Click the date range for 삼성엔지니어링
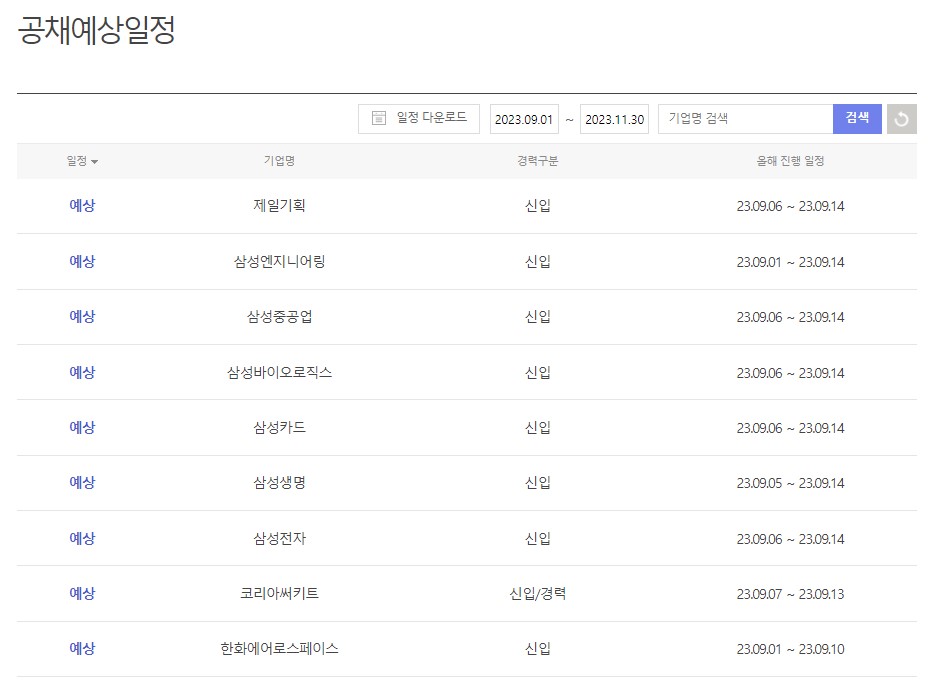Viewport: 935px width, 688px height. point(790,262)
